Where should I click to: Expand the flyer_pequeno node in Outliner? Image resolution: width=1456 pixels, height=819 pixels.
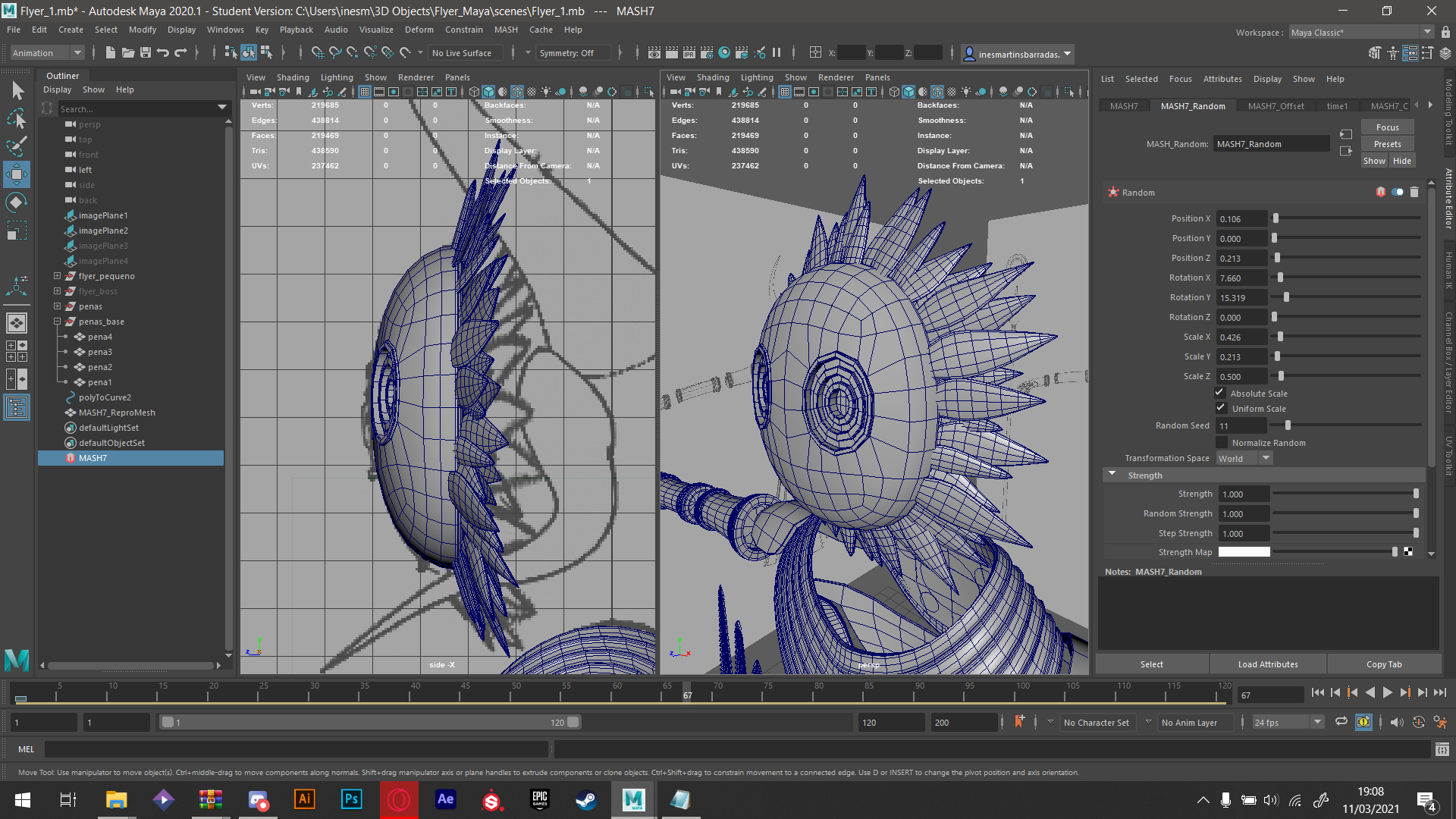tap(57, 276)
